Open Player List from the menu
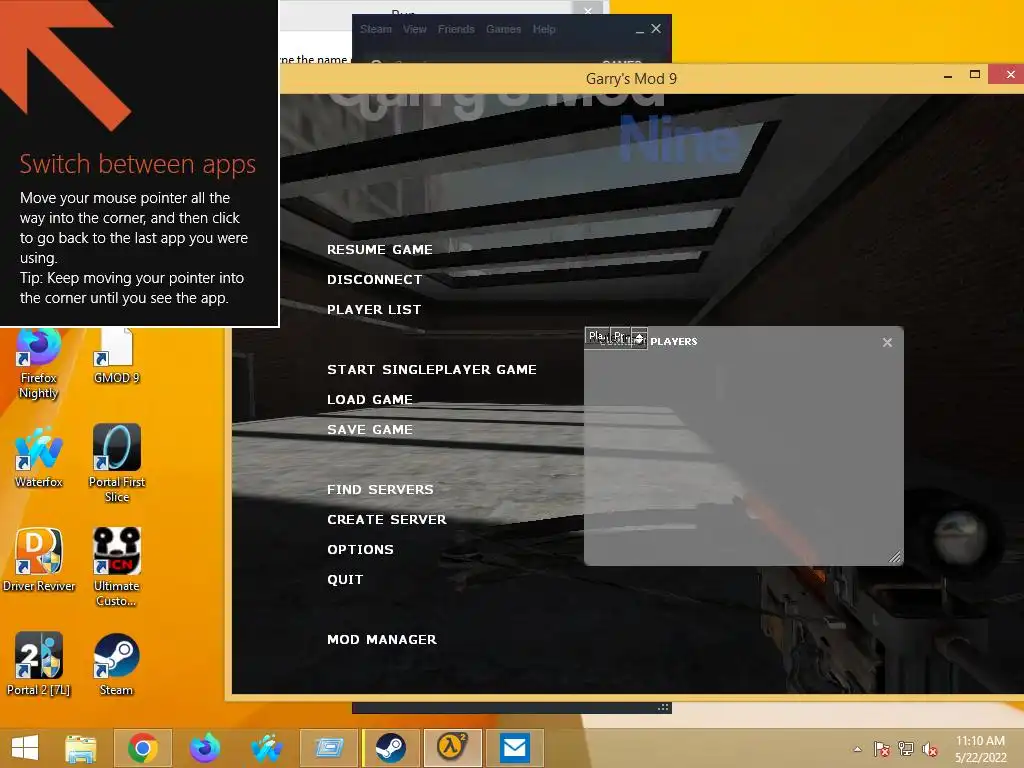The width and height of the screenshot is (1024, 768). (x=374, y=310)
